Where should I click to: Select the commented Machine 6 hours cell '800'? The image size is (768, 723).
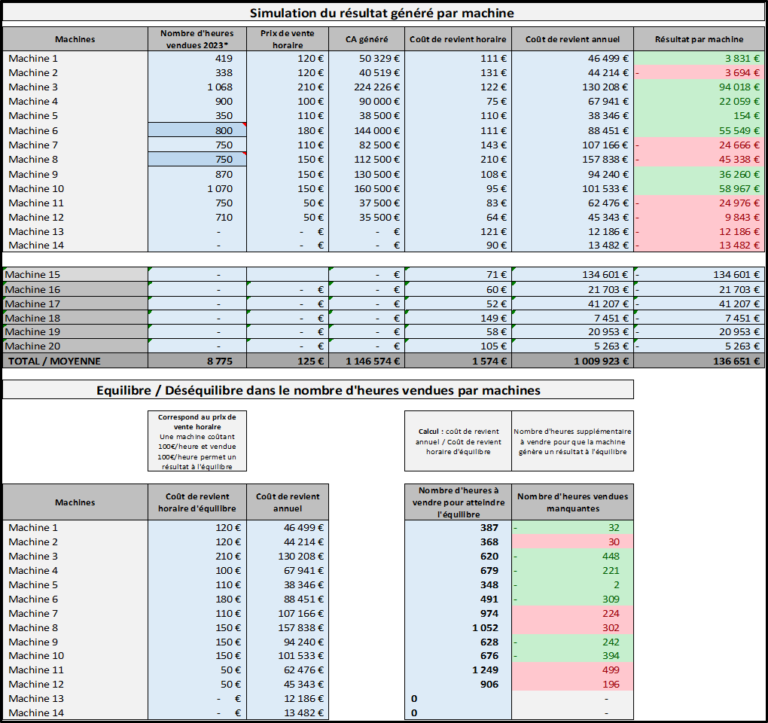tap(197, 130)
